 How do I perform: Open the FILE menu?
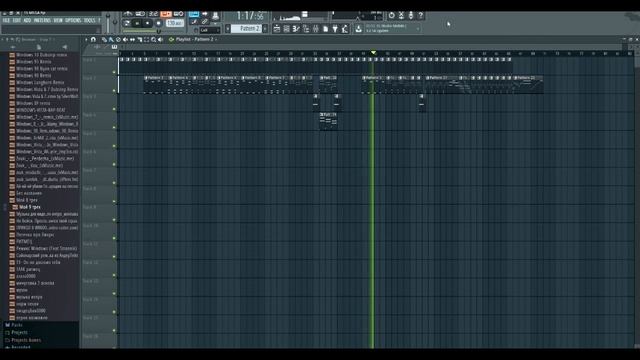tap(6, 20)
